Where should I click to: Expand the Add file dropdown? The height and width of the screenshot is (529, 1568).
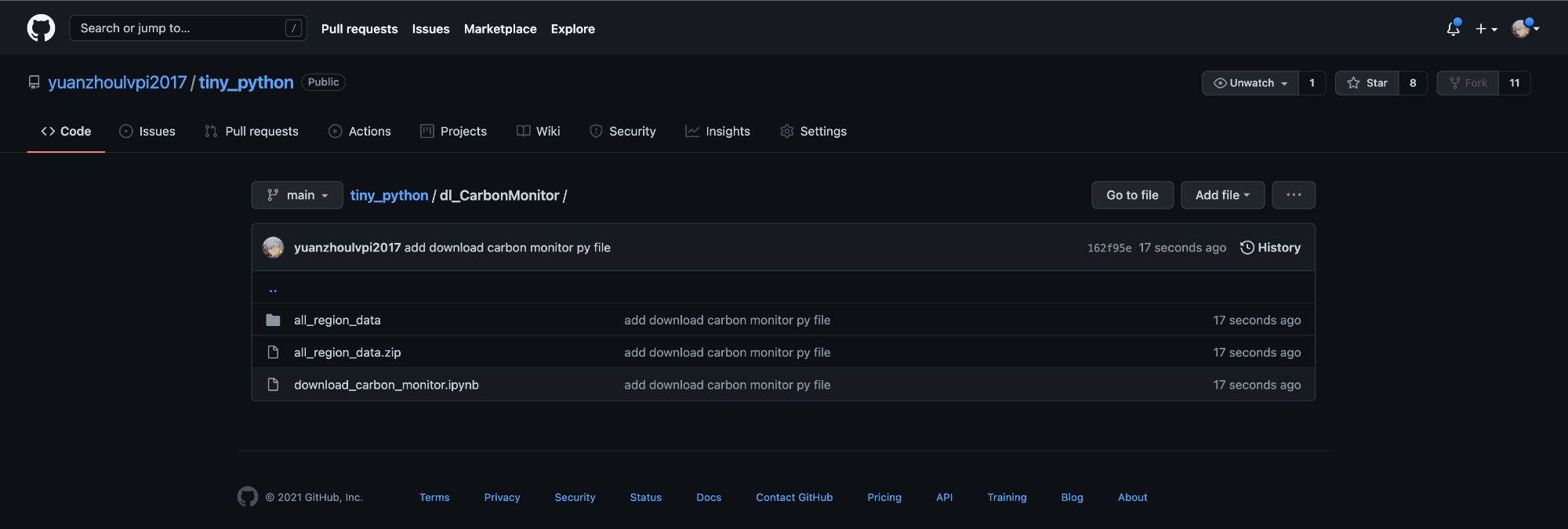[x=1222, y=195]
